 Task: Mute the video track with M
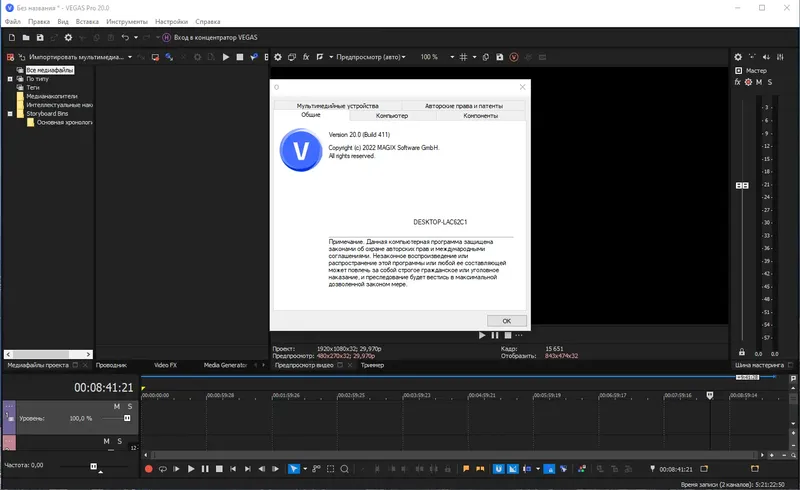coord(117,406)
